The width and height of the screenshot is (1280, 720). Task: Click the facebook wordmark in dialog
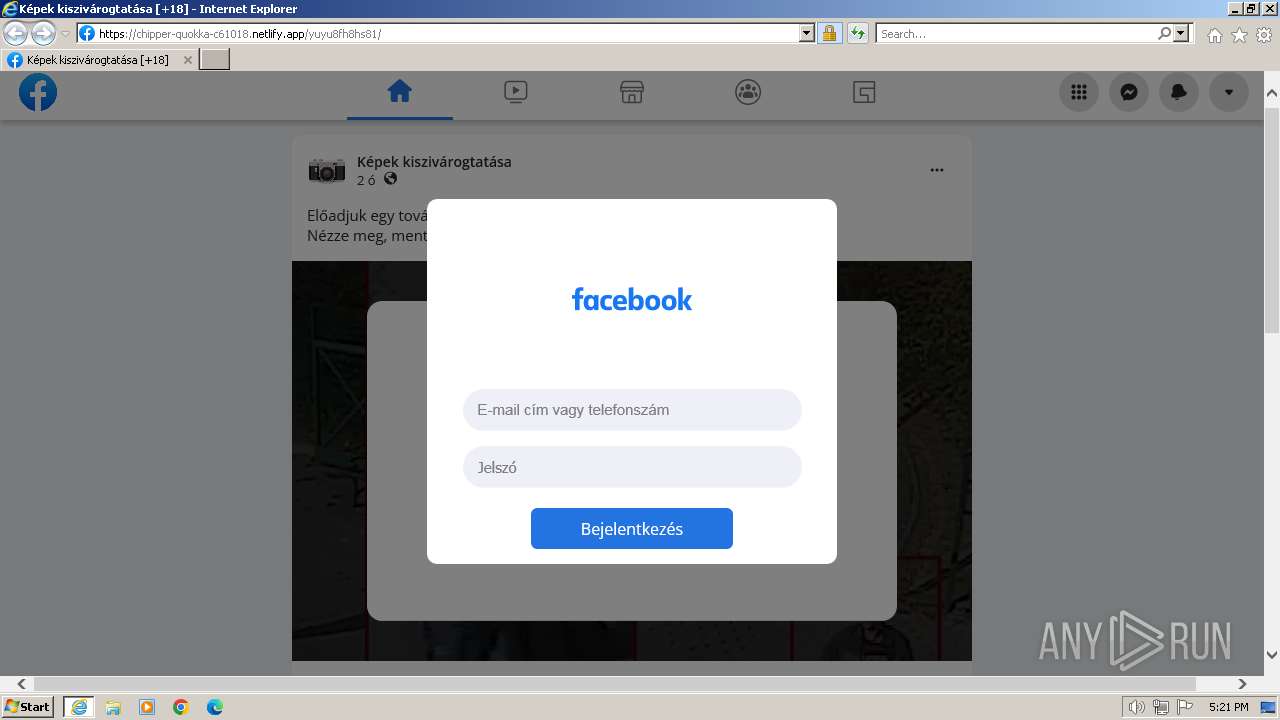pos(632,299)
